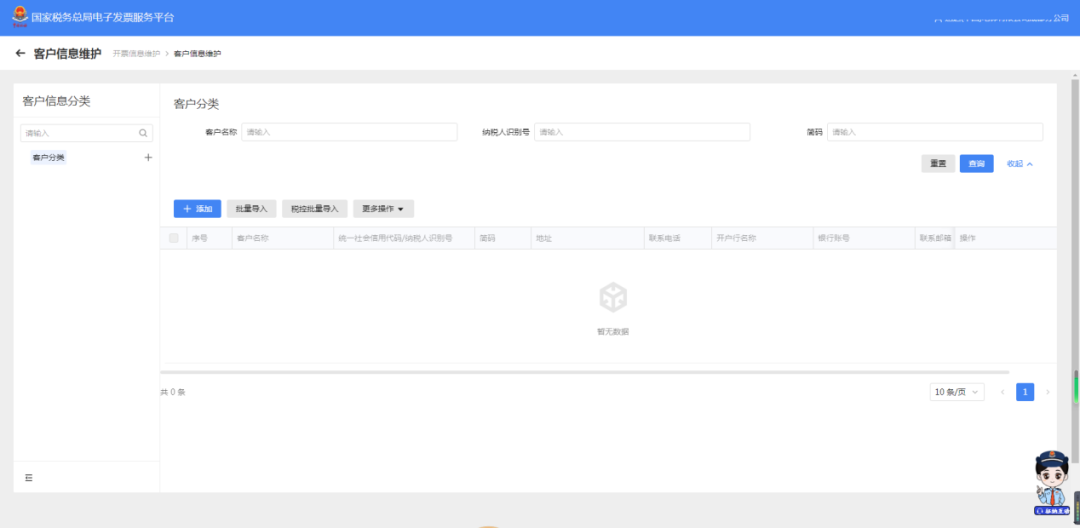Open the tax officer assistant mascot
This screenshot has height=528, width=1080.
1051,482
